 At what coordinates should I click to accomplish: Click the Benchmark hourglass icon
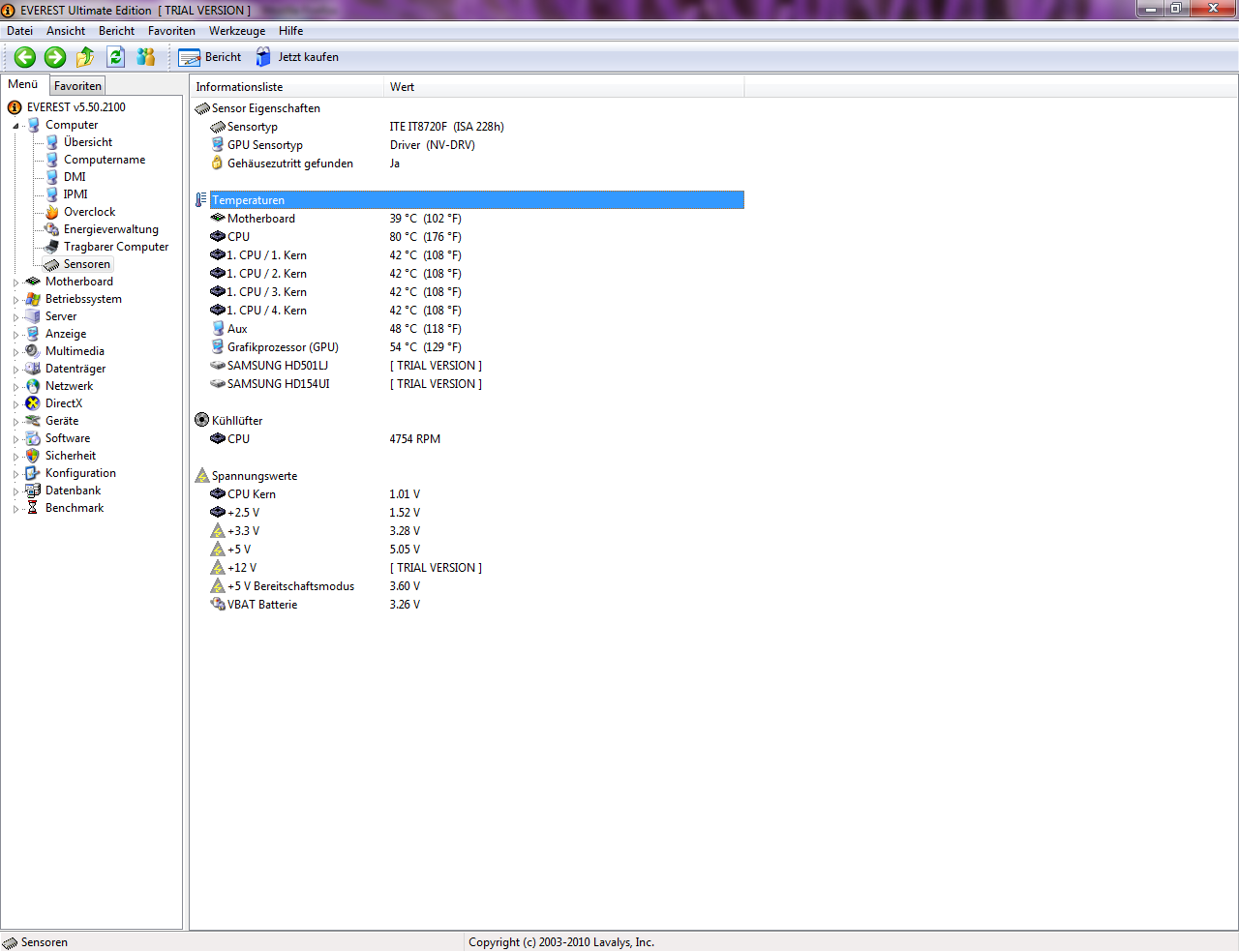[33, 508]
